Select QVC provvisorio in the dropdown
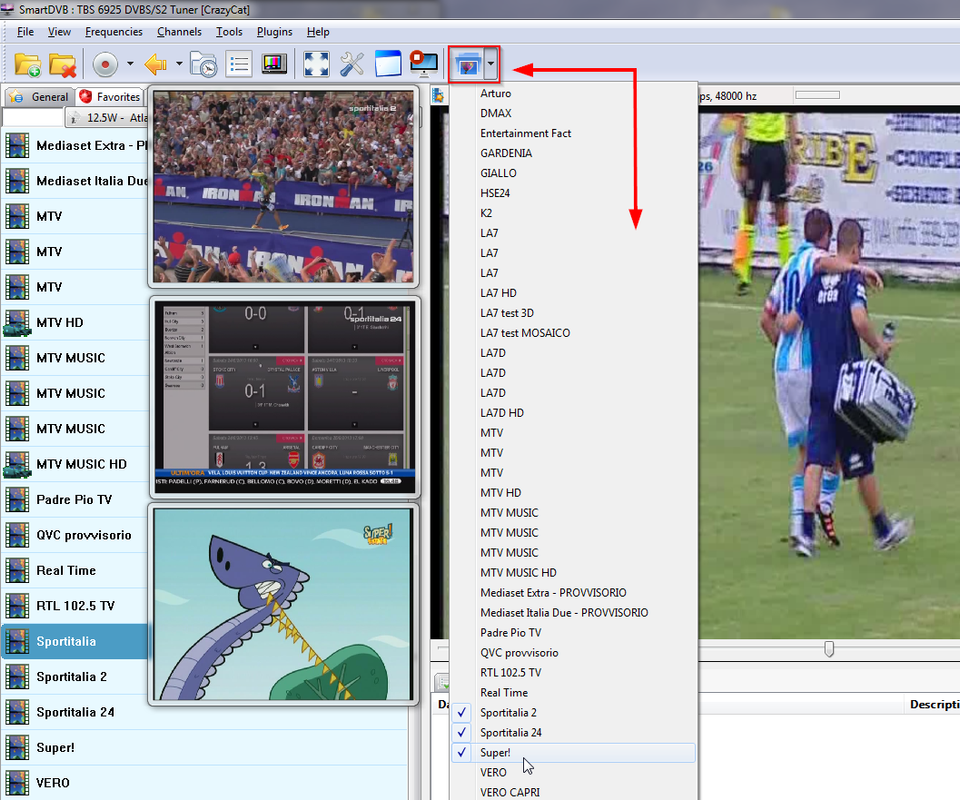Screen dimensions: 960x800 coord(572,652)
